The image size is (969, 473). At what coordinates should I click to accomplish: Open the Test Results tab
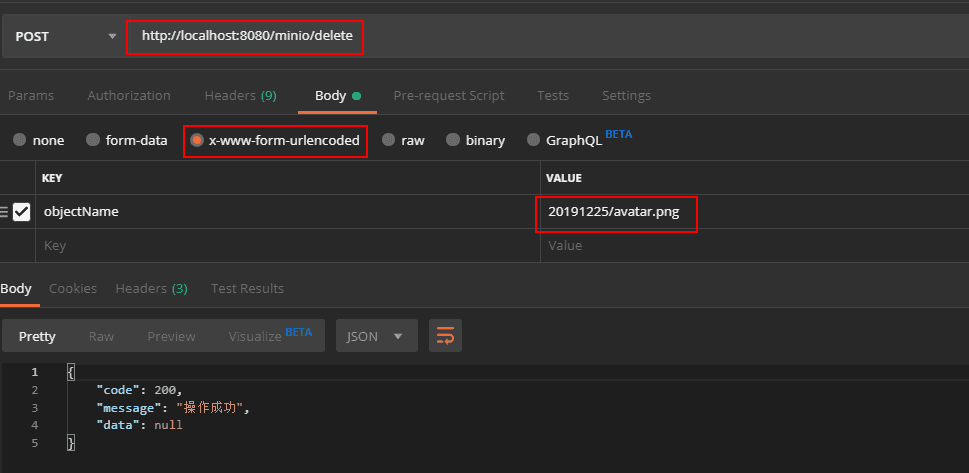(x=247, y=289)
